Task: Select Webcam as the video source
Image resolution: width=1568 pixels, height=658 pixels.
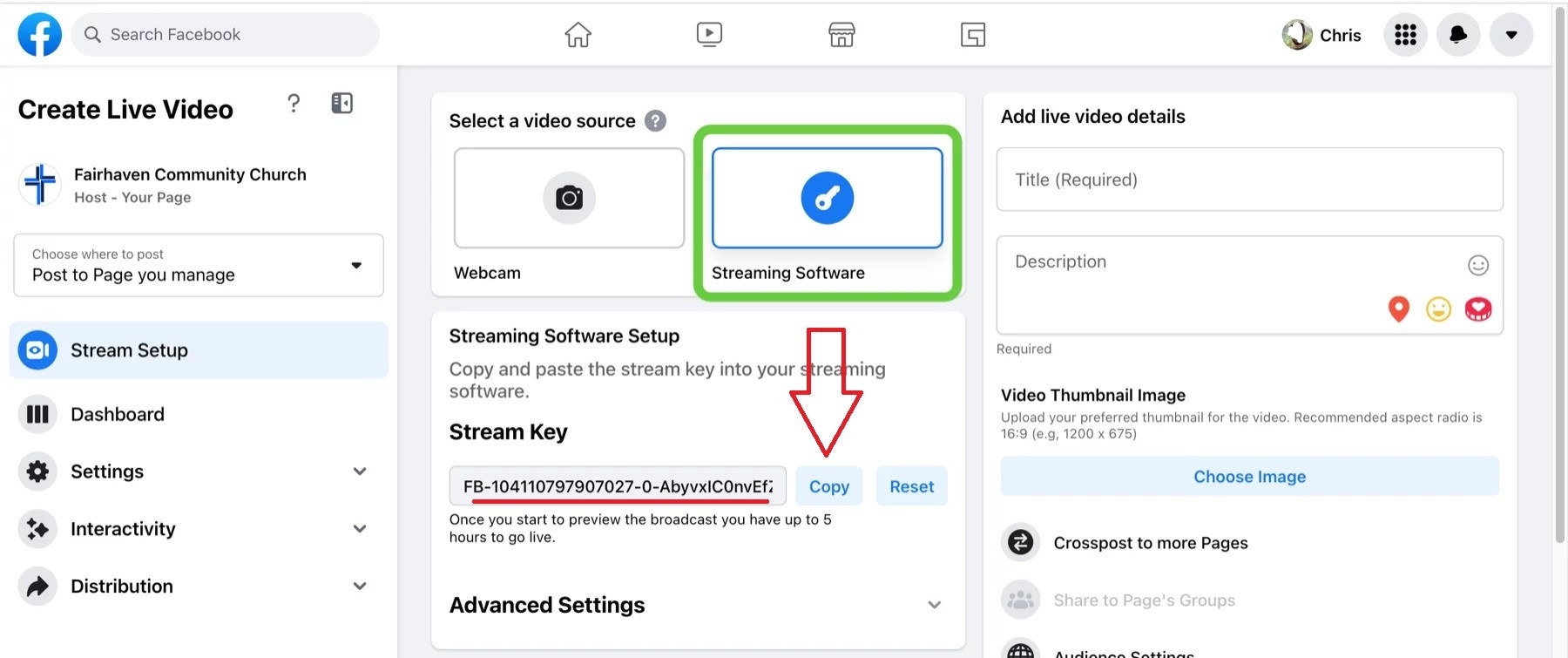Action: click(569, 199)
